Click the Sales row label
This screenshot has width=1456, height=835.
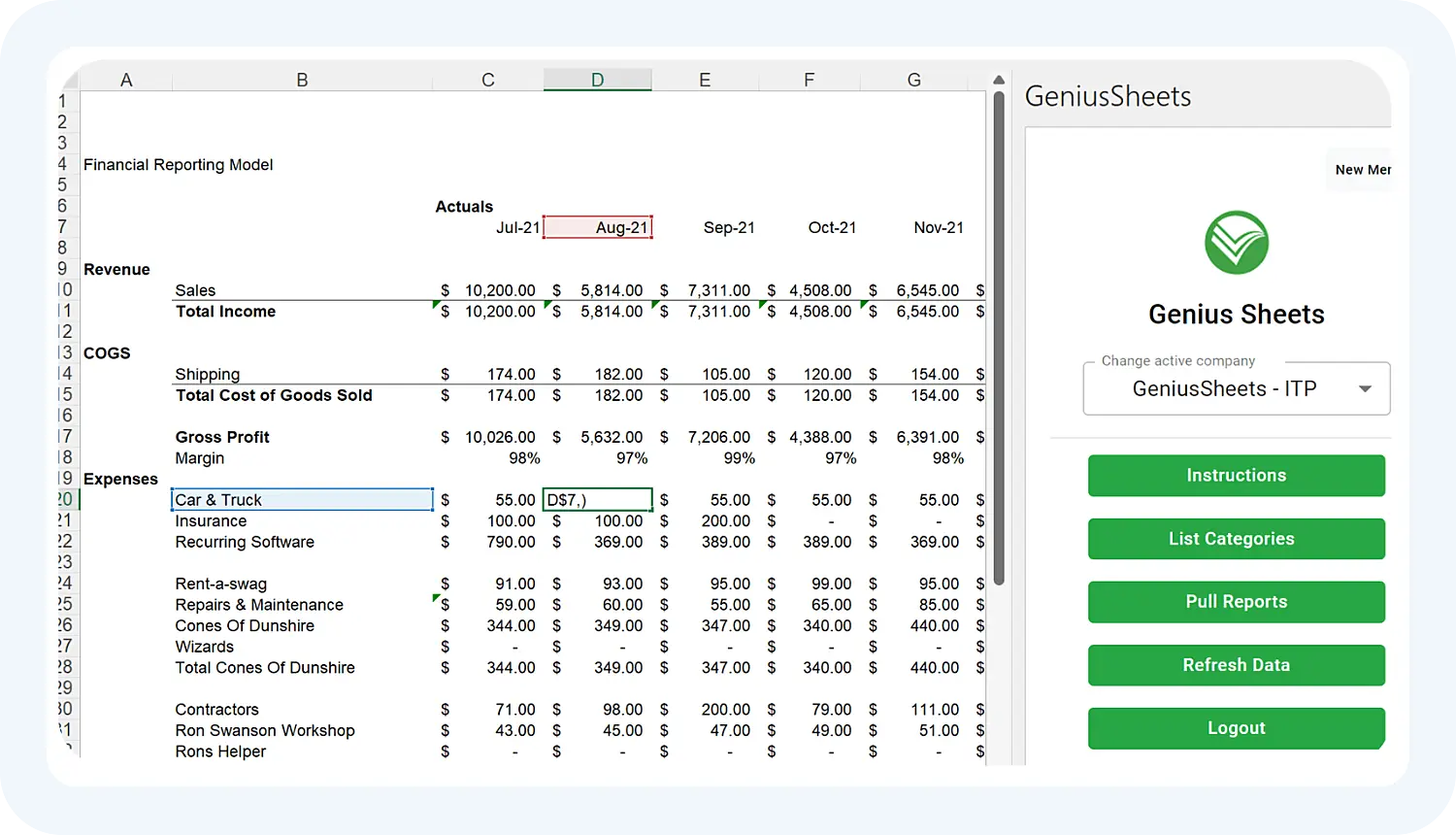(x=195, y=290)
